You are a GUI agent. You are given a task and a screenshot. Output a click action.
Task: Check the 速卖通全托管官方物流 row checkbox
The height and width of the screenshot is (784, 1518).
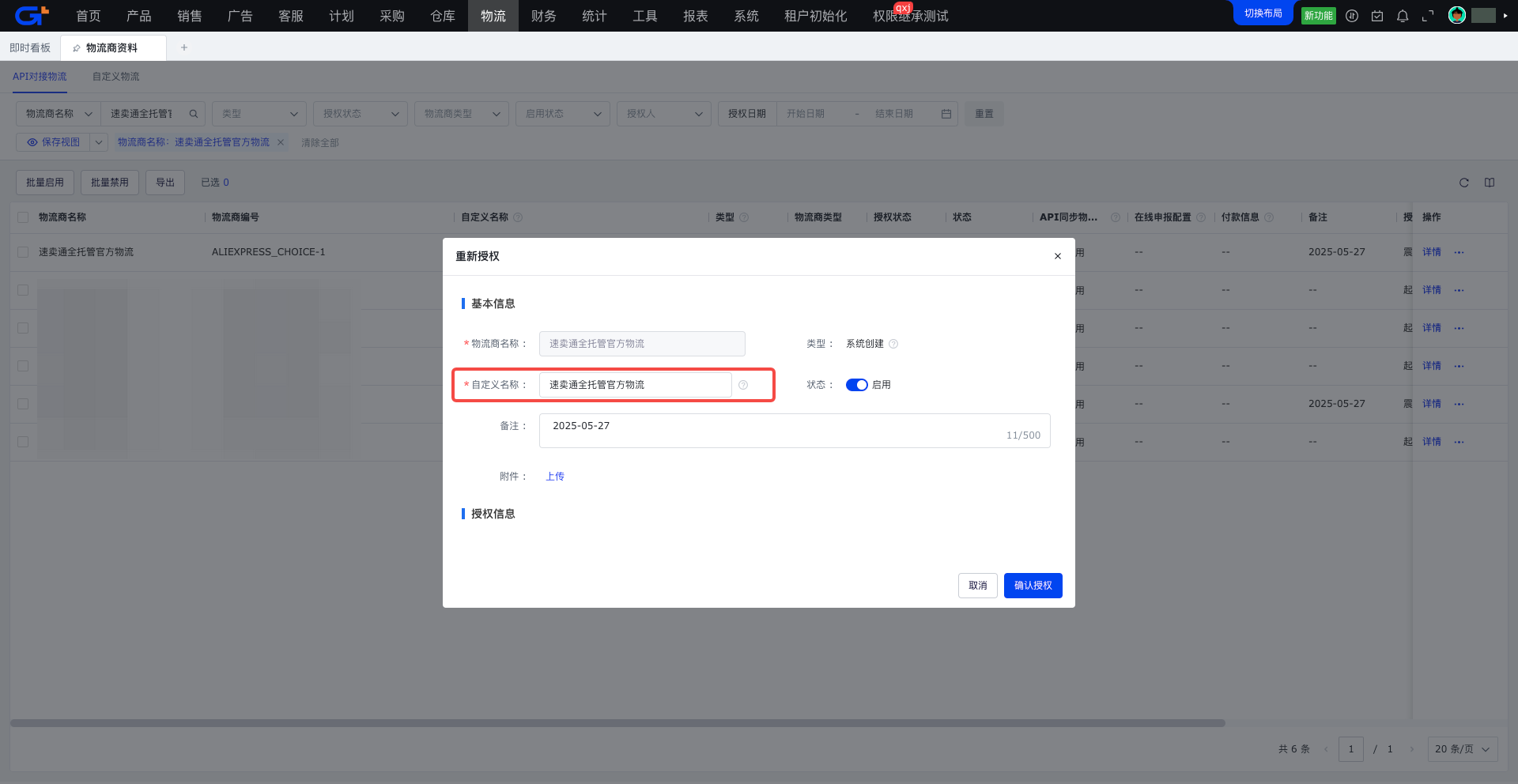(x=23, y=252)
